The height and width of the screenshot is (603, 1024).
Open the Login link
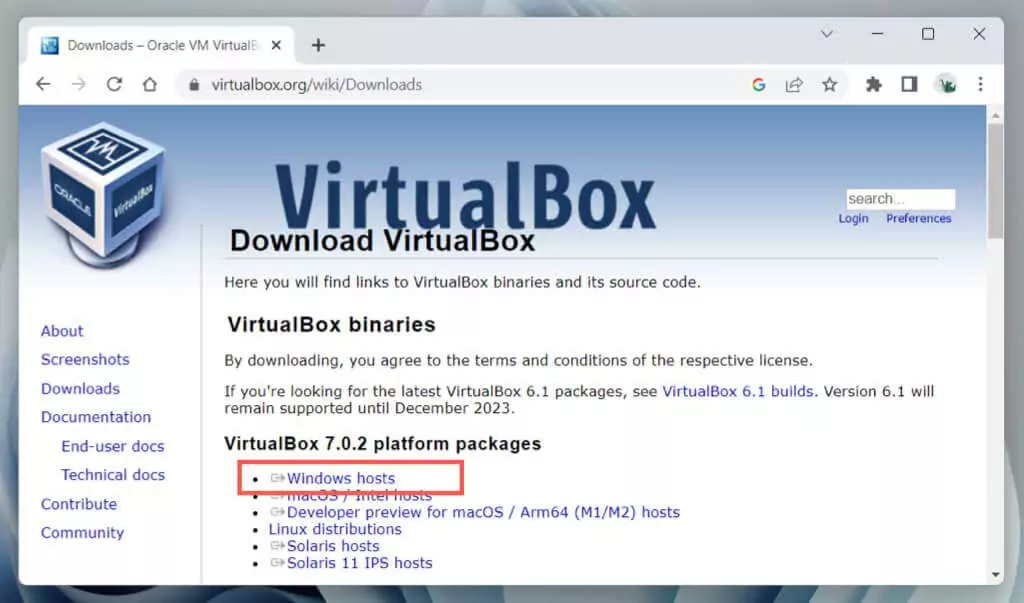854,218
